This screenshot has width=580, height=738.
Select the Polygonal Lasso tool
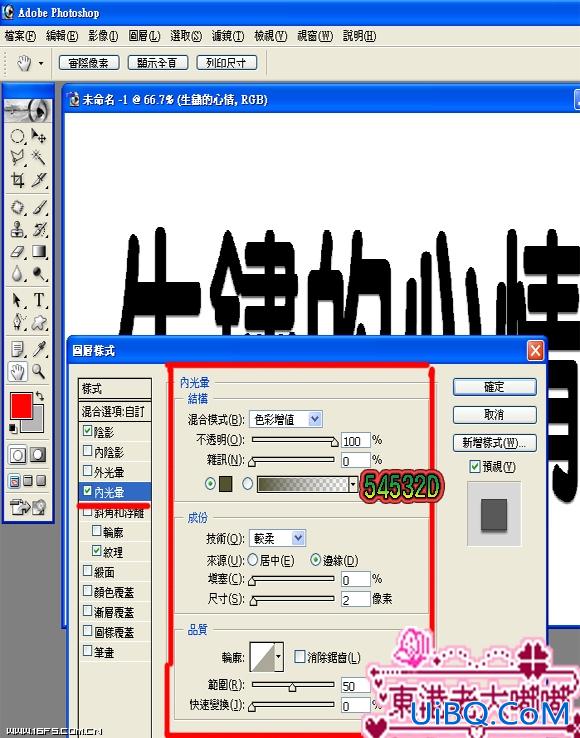coord(17,158)
